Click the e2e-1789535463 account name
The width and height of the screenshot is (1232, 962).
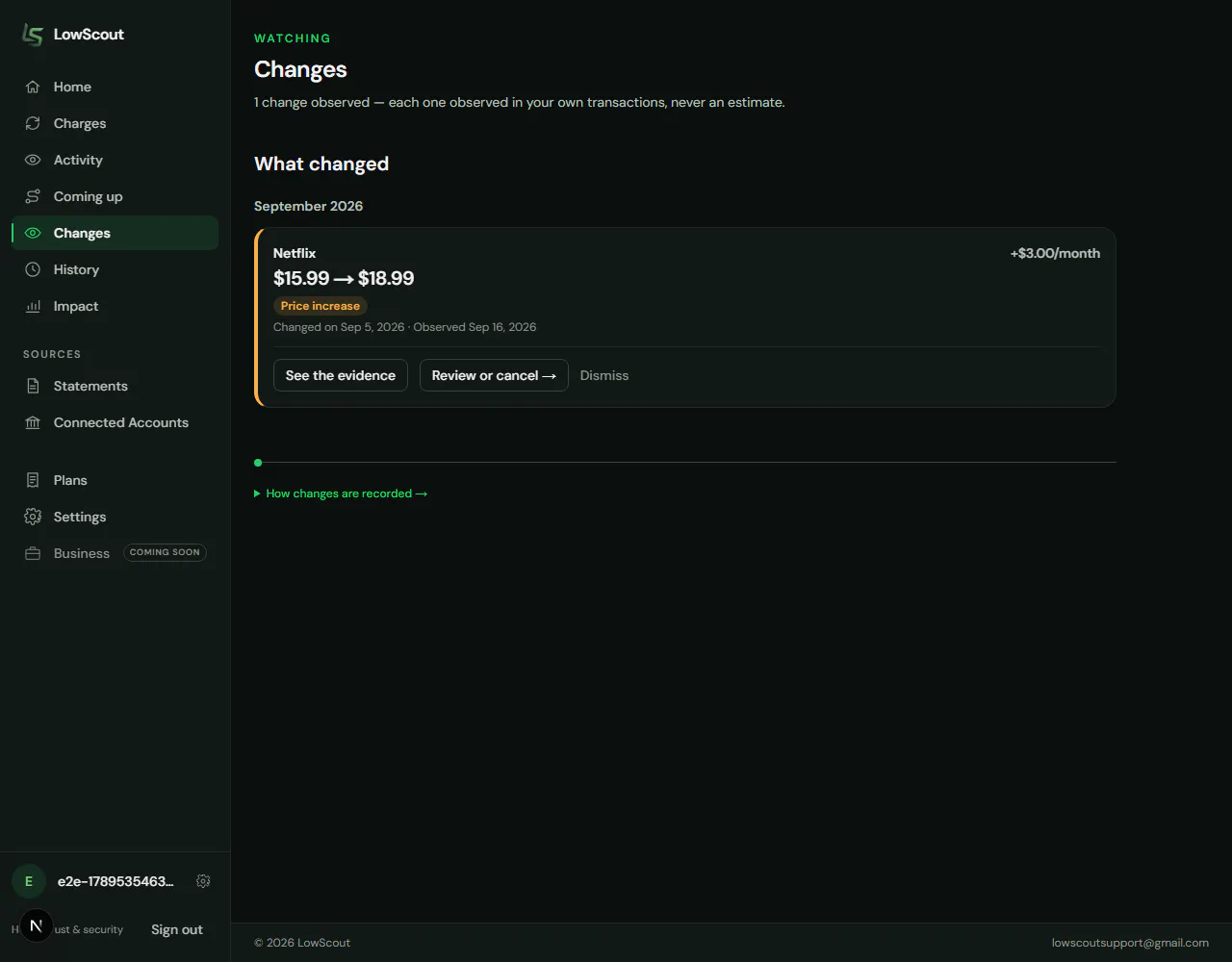point(115,881)
